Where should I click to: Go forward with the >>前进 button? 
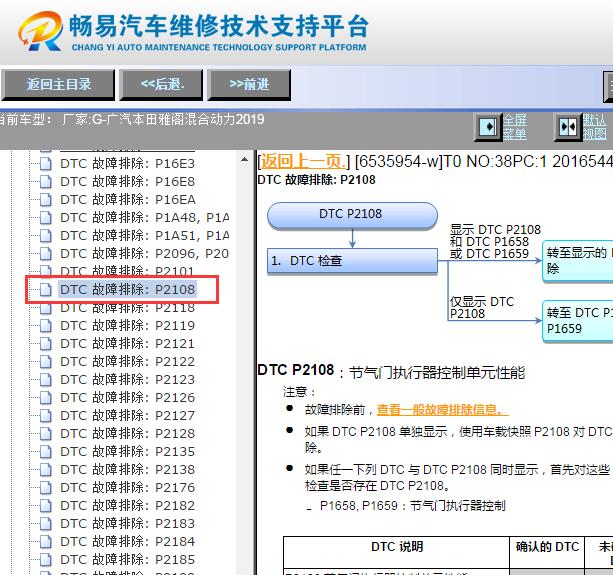coord(249,85)
